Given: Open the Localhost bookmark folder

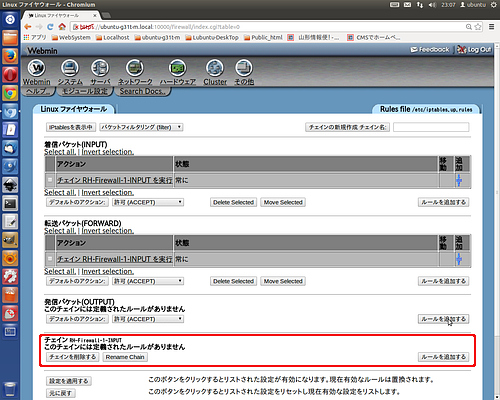Looking at the screenshot, I should 113,38.
